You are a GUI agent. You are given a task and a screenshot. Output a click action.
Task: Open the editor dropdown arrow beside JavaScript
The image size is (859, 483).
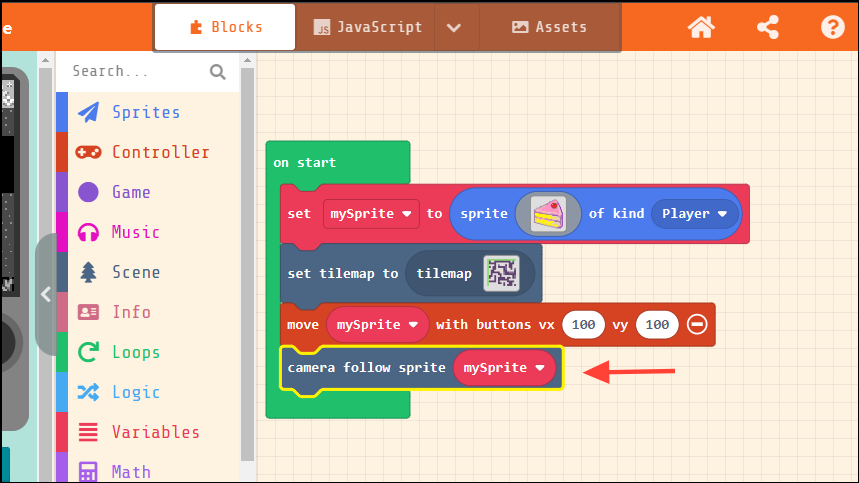454,27
